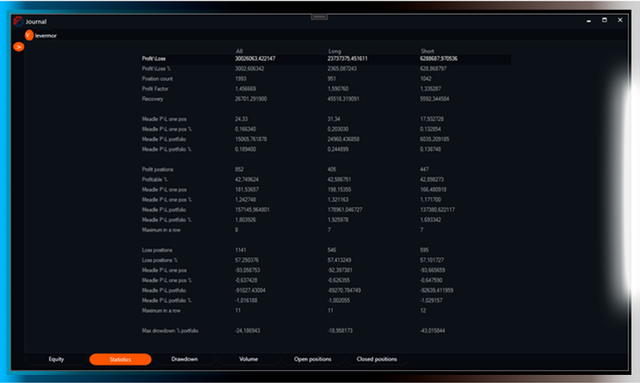640x383 pixels.
Task: Show the Closed positions tab
Action: [377, 359]
